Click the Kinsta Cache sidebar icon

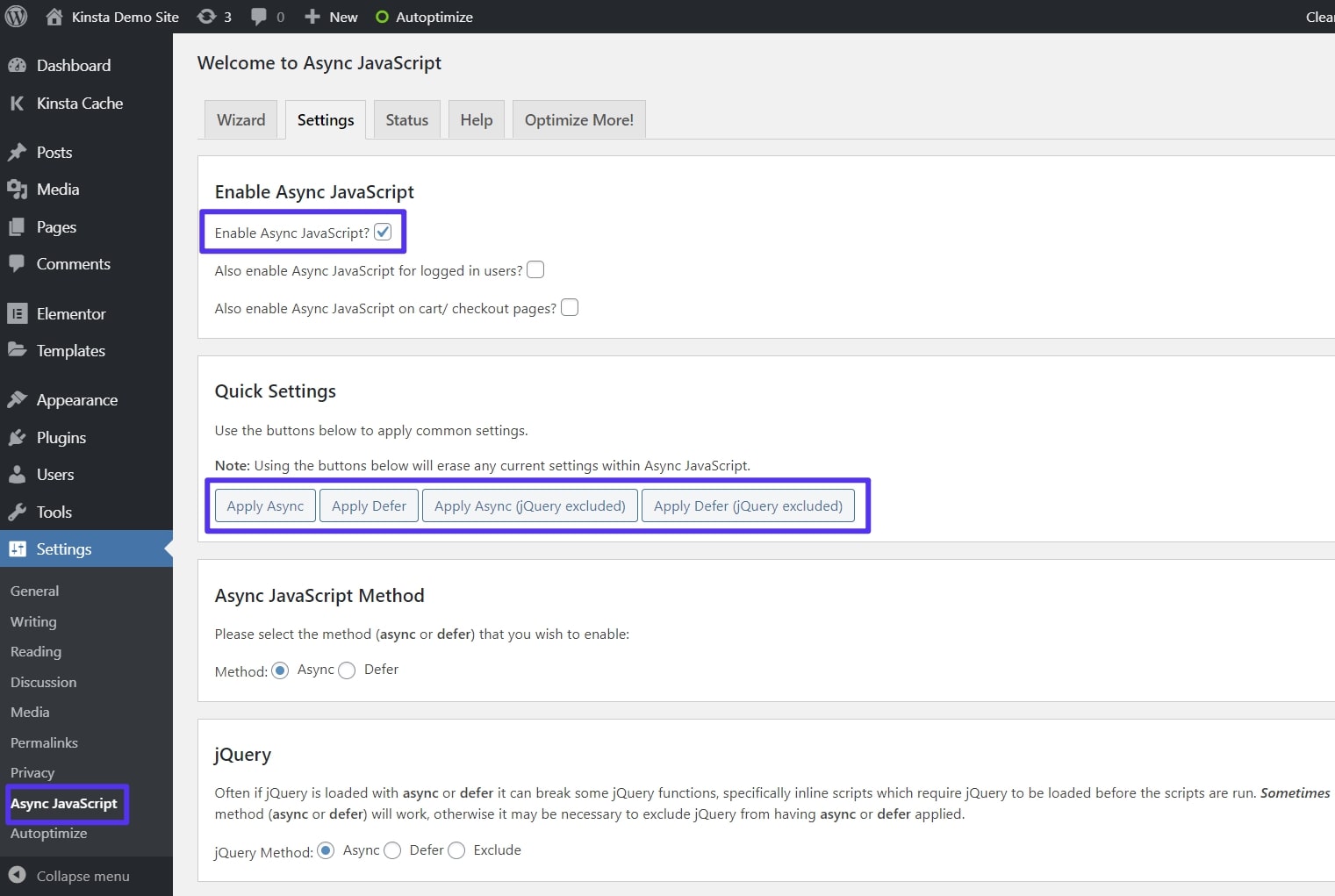pos(18,103)
